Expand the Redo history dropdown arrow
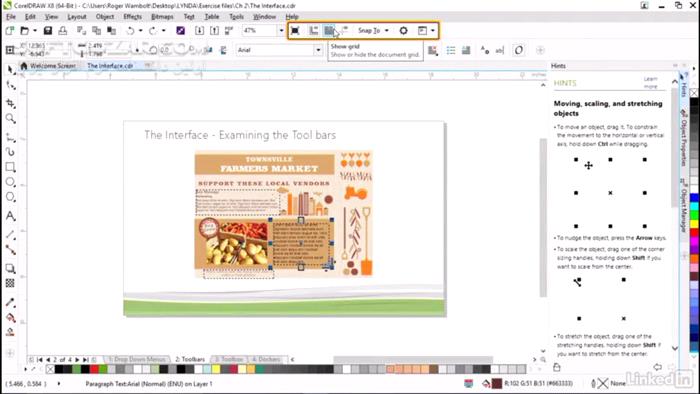The image size is (700, 394). [163, 30]
